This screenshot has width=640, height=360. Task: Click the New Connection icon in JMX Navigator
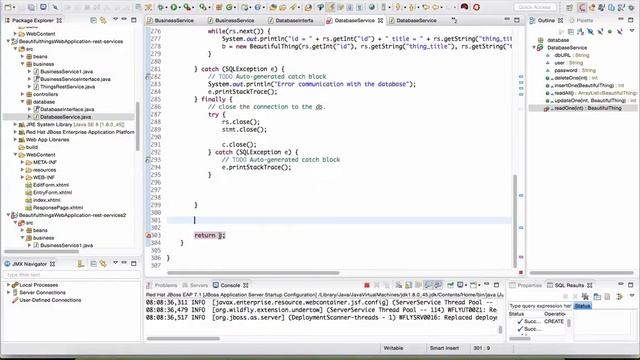[x=81, y=264]
